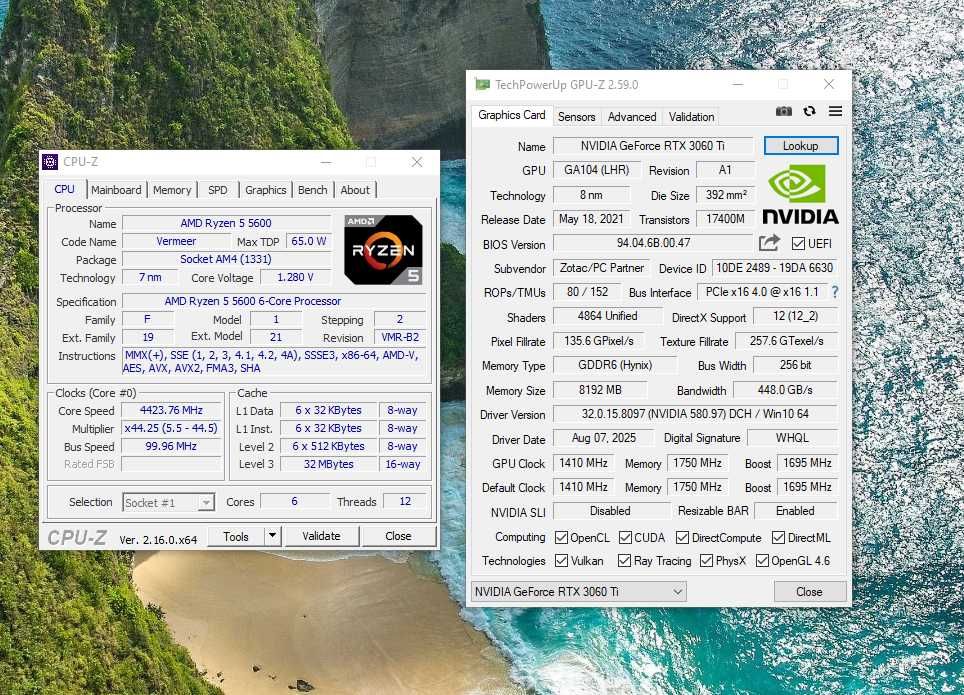Toggle the CUDA checkbox
The width and height of the screenshot is (964, 695).
click(x=625, y=538)
